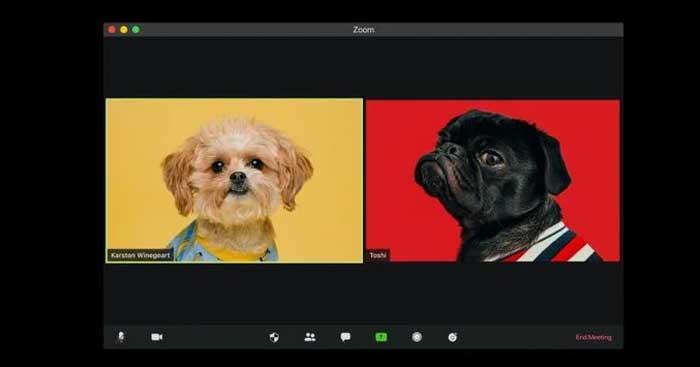Open the Security shield options
Viewport: 700px width, 367px height.
pyautogui.click(x=275, y=337)
